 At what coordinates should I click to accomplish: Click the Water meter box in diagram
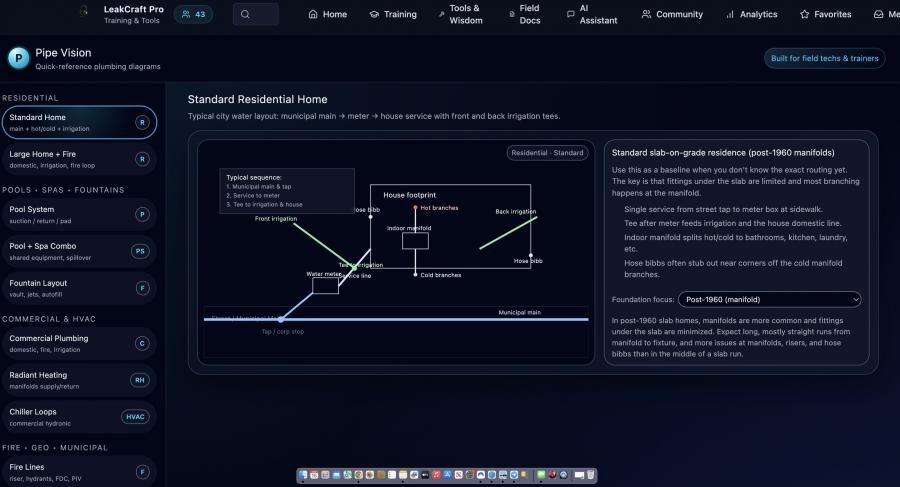pyautogui.click(x=325, y=286)
